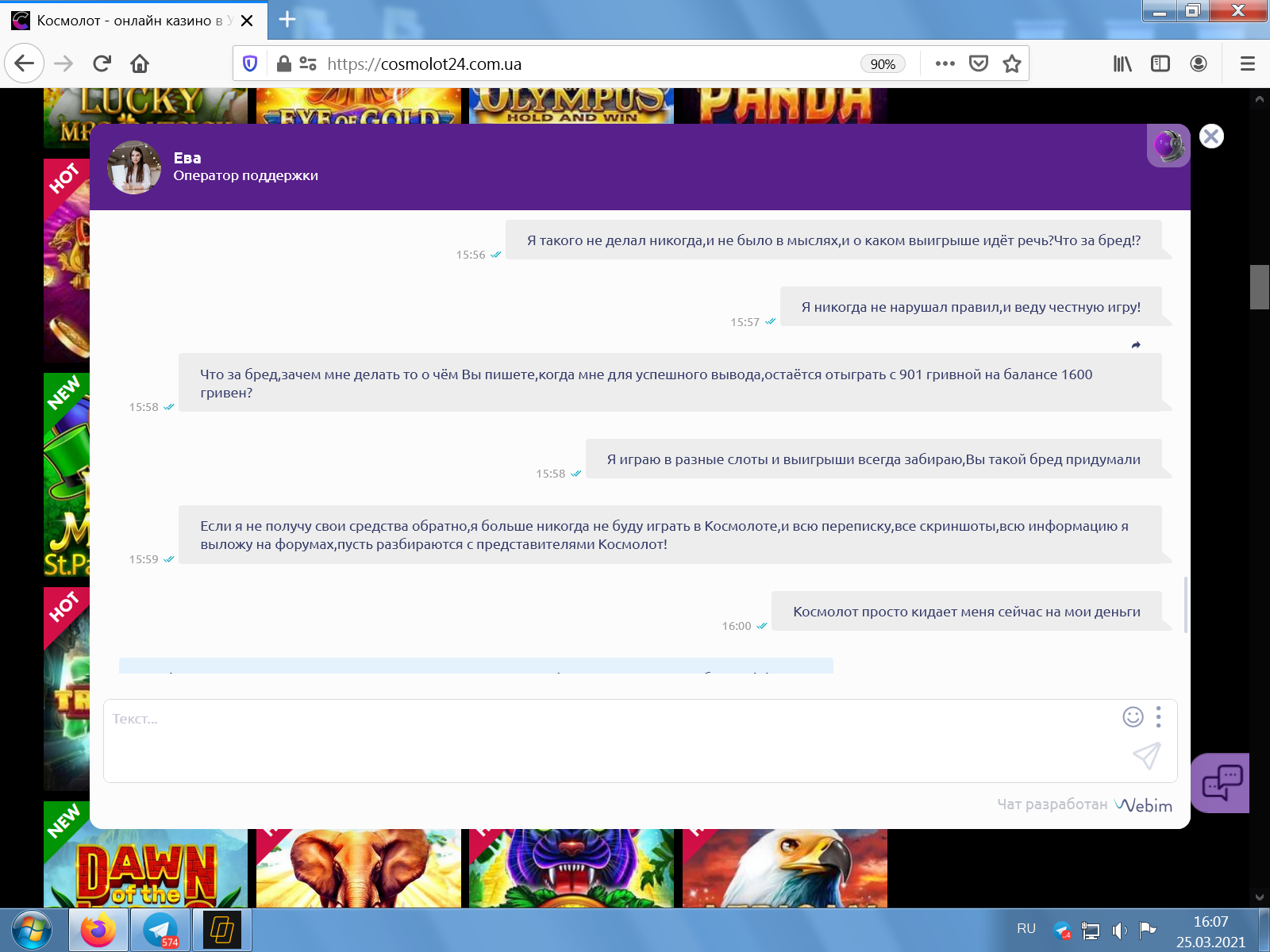Image resolution: width=1270 pixels, height=952 pixels.
Task: Toggle the purple chat widget button
Action: 1221,783
